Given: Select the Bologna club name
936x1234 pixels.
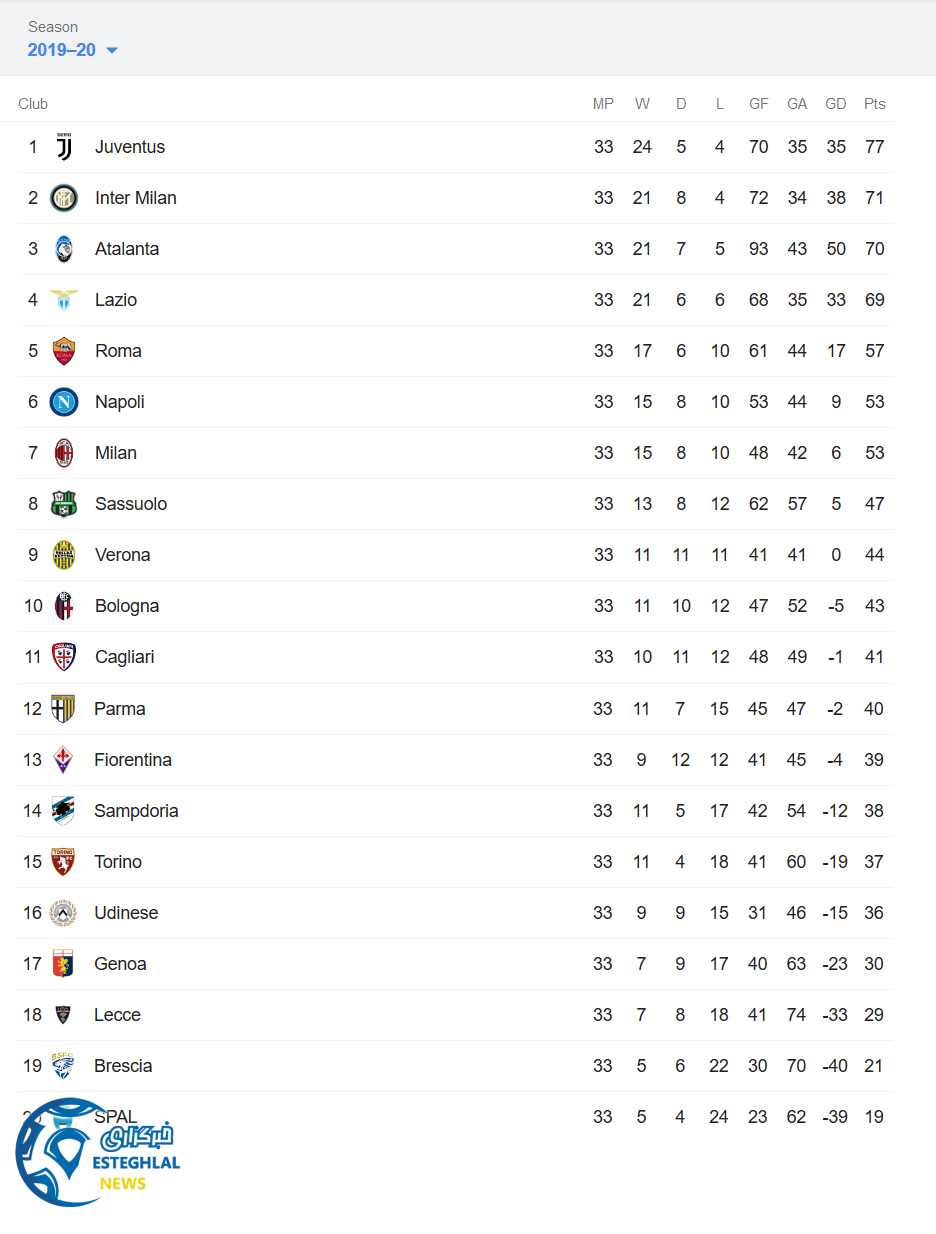Looking at the screenshot, I should [127, 606].
